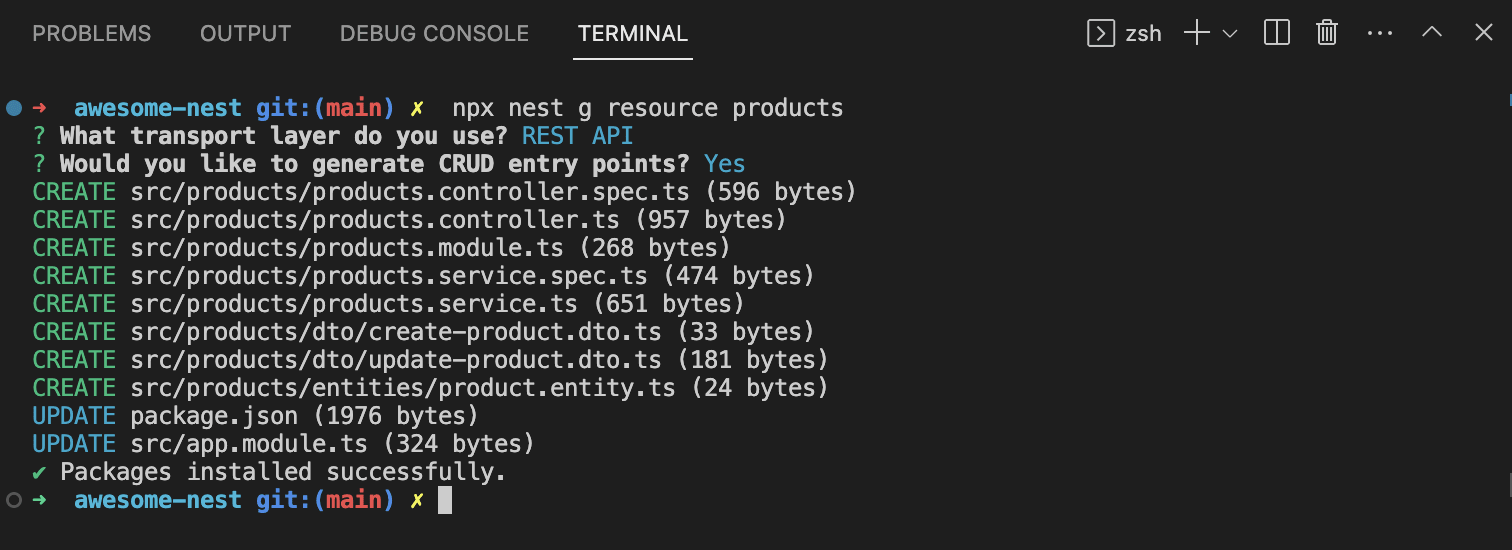Screen dimensions: 1512x550
Task: Click the blue command decoration dot
Action: pos(14,107)
